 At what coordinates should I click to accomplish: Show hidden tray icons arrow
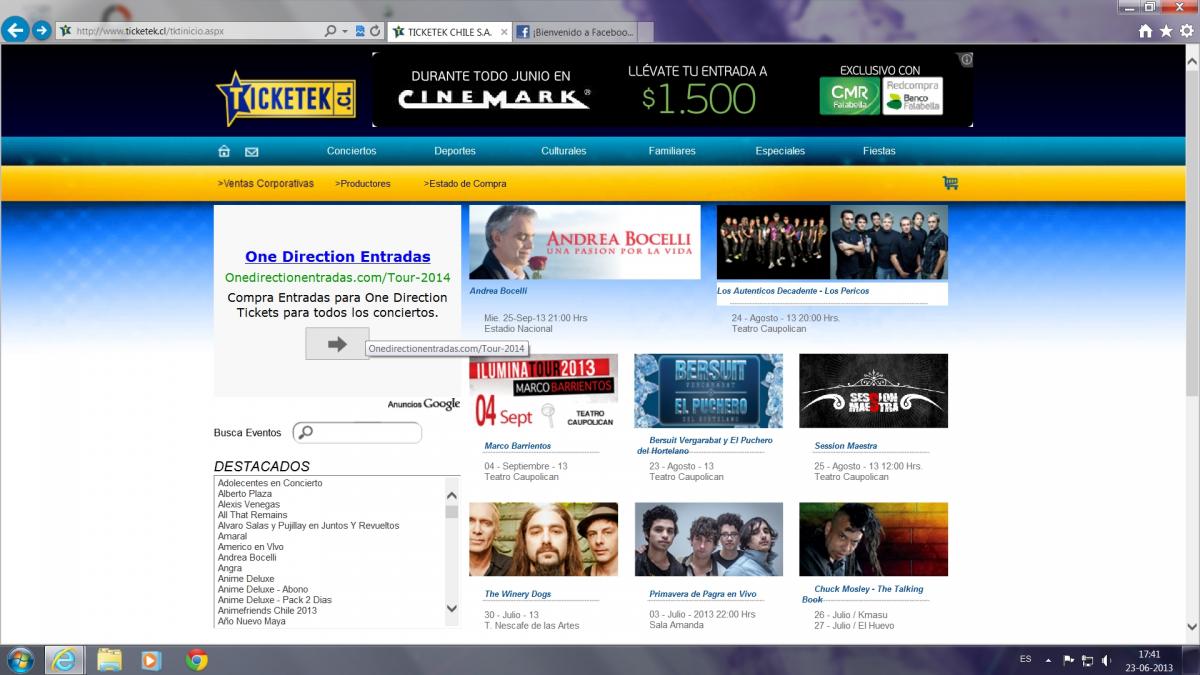pyautogui.click(x=1049, y=660)
